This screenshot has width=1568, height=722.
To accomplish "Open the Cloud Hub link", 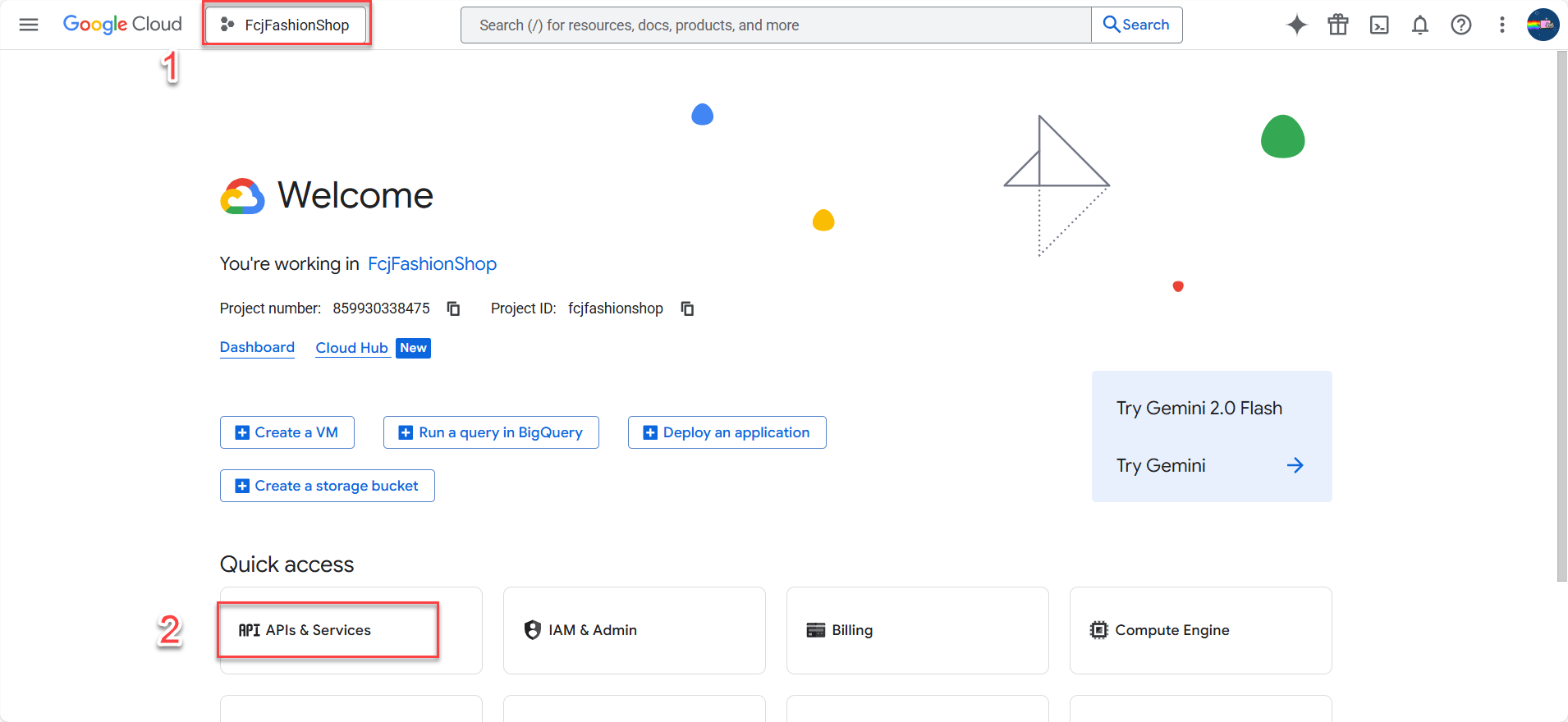I will coord(351,348).
